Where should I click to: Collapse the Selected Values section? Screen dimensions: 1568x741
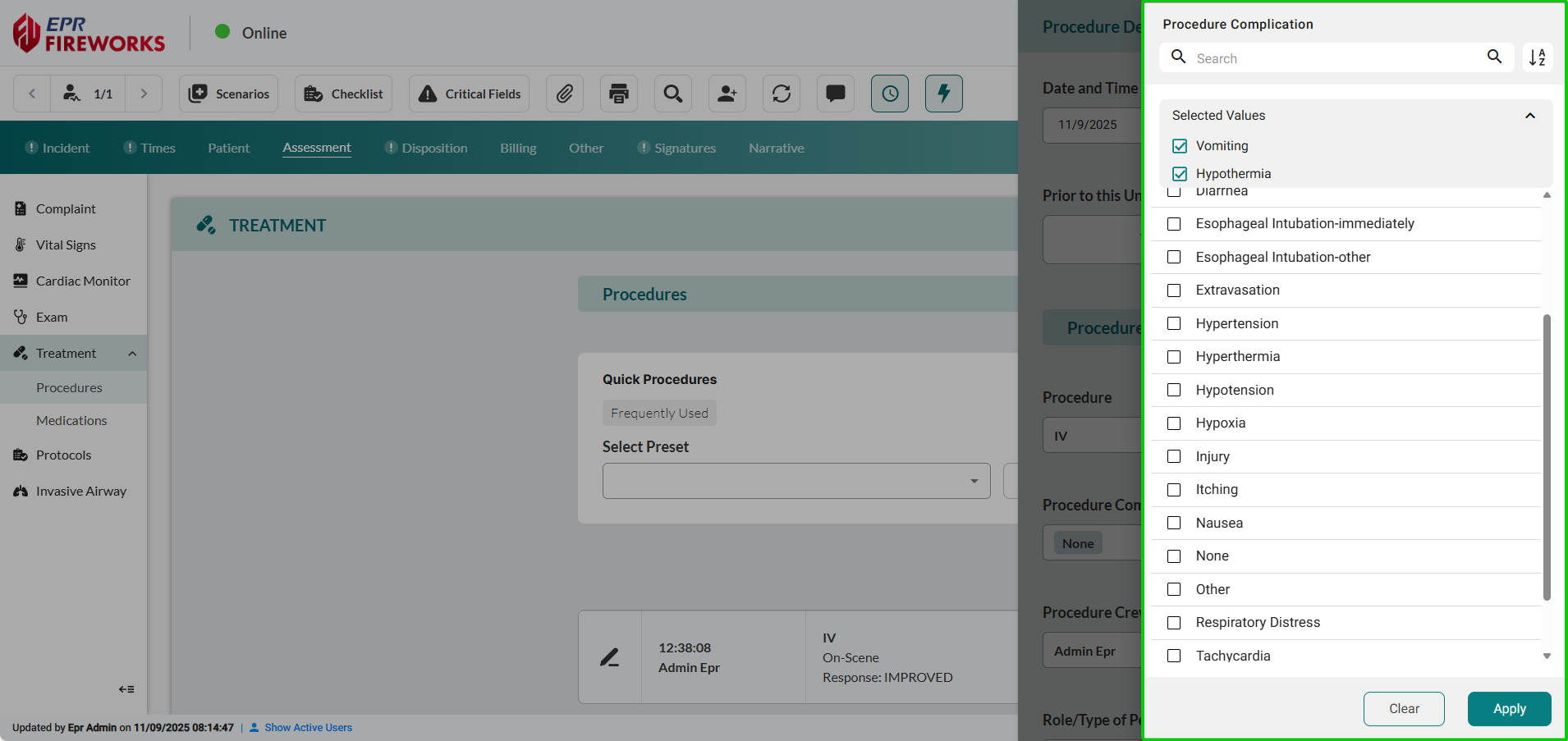pos(1529,116)
